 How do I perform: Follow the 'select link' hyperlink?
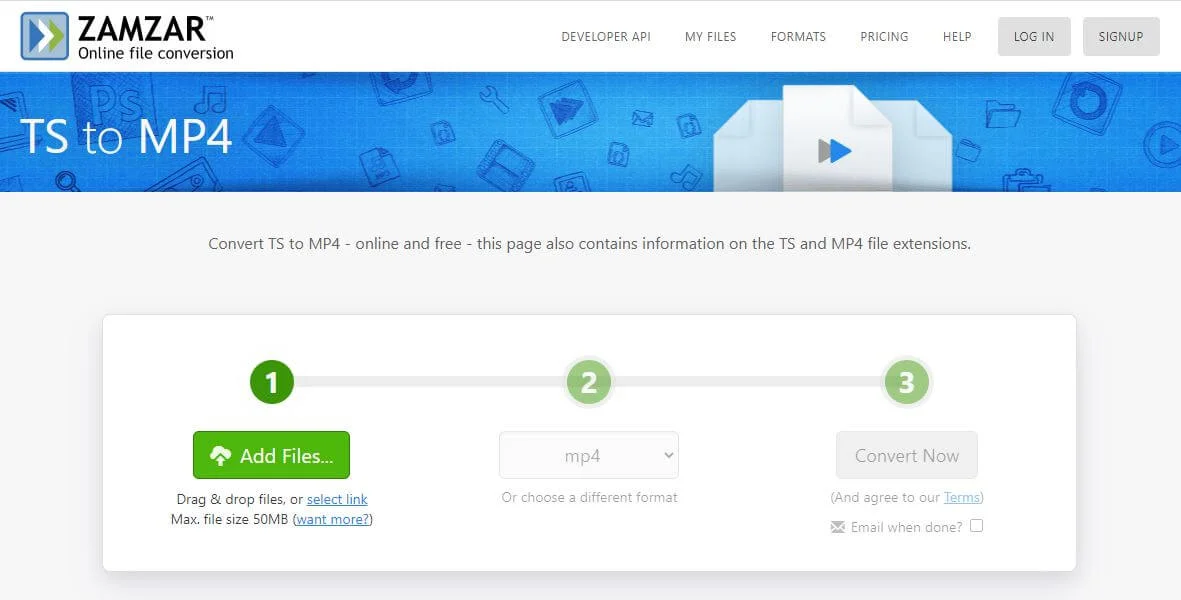[x=337, y=499]
